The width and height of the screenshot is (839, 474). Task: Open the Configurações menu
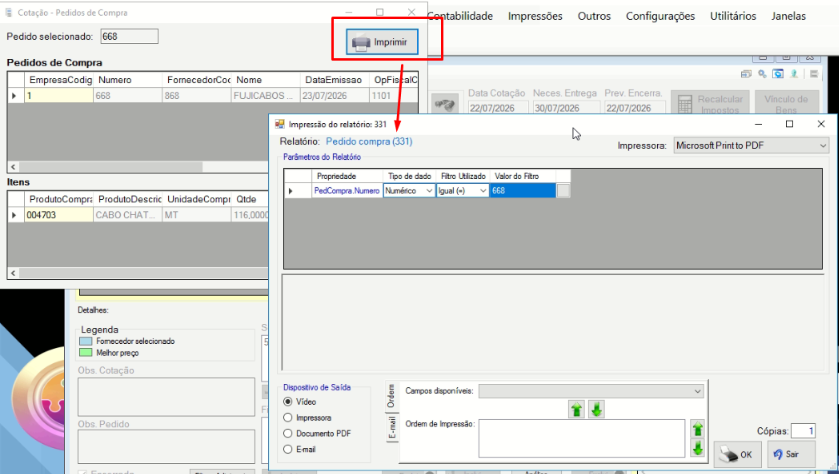tap(660, 16)
